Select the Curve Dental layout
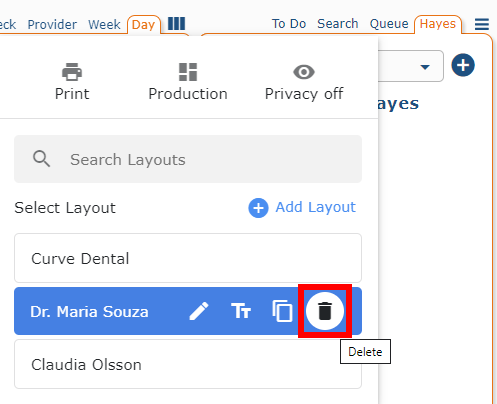This screenshot has width=497, height=404. click(188, 258)
